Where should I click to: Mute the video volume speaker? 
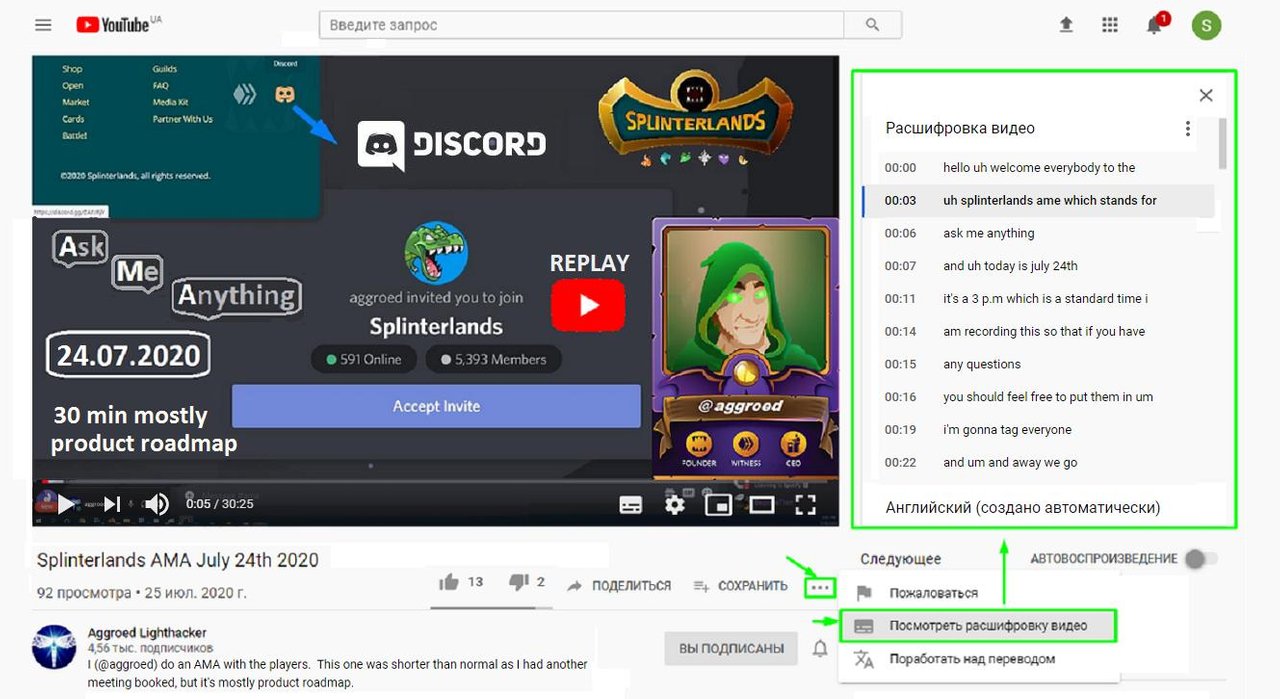point(157,504)
